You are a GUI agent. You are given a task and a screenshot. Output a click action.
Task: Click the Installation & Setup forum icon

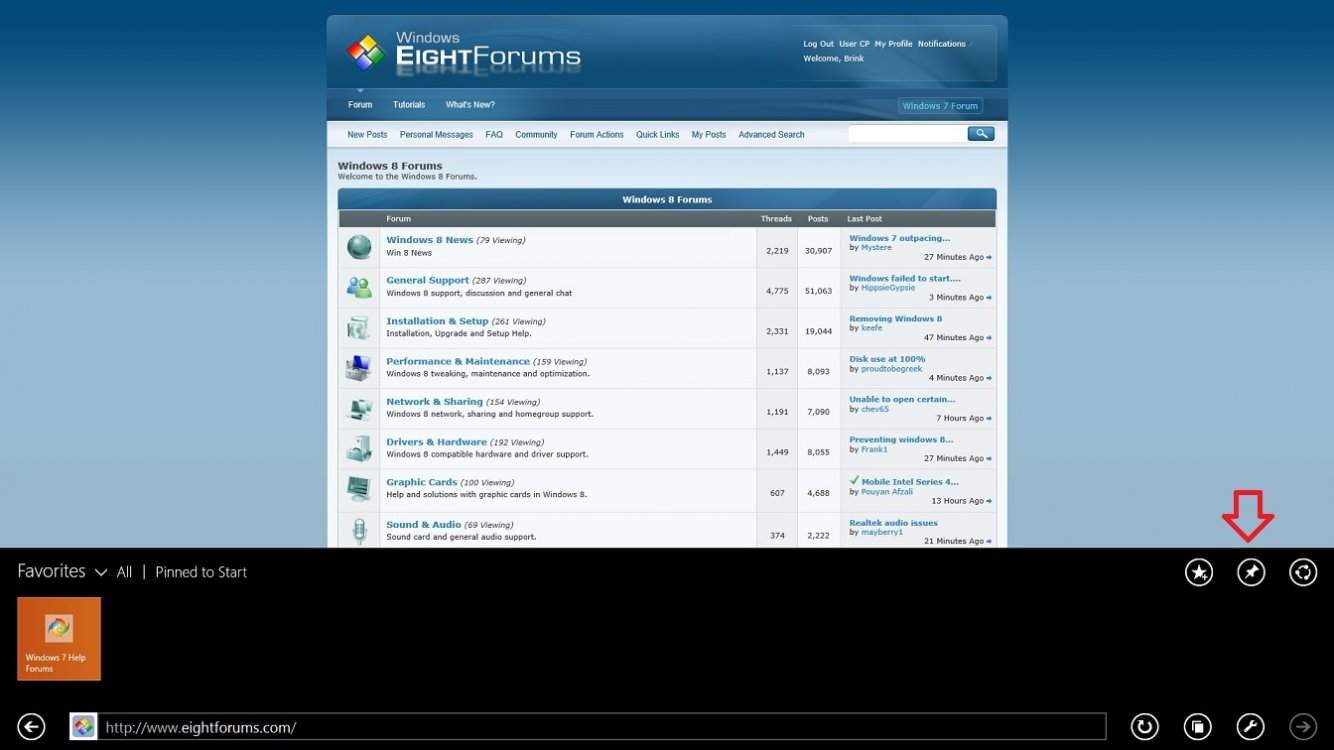[x=359, y=327]
